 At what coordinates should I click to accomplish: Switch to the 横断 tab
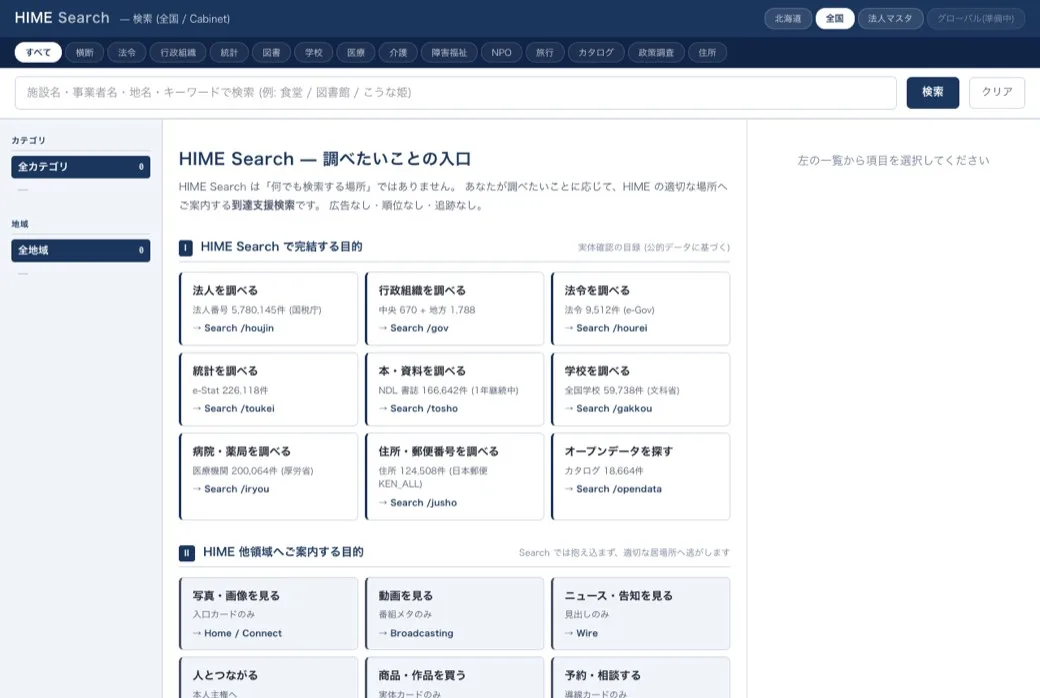pyautogui.click(x=85, y=52)
